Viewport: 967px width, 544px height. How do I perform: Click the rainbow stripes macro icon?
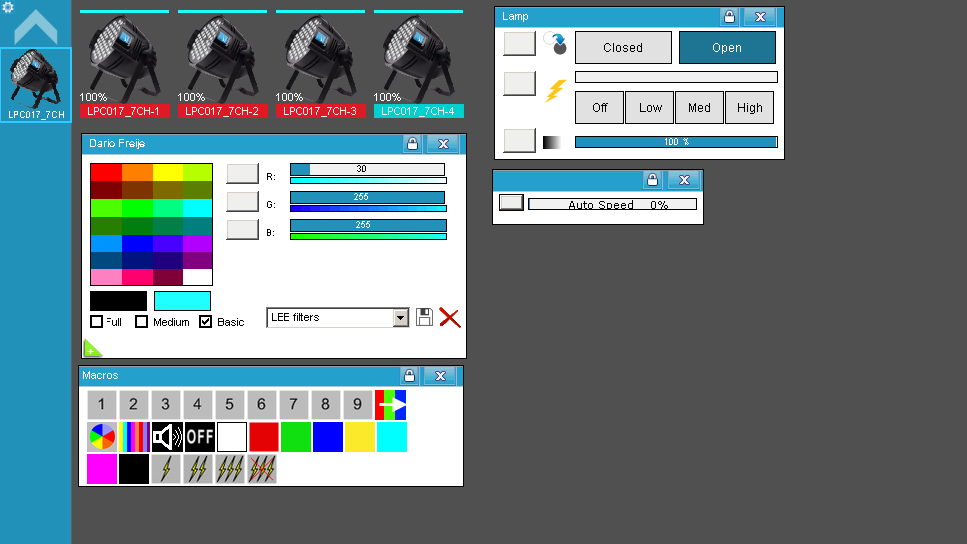(134, 437)
